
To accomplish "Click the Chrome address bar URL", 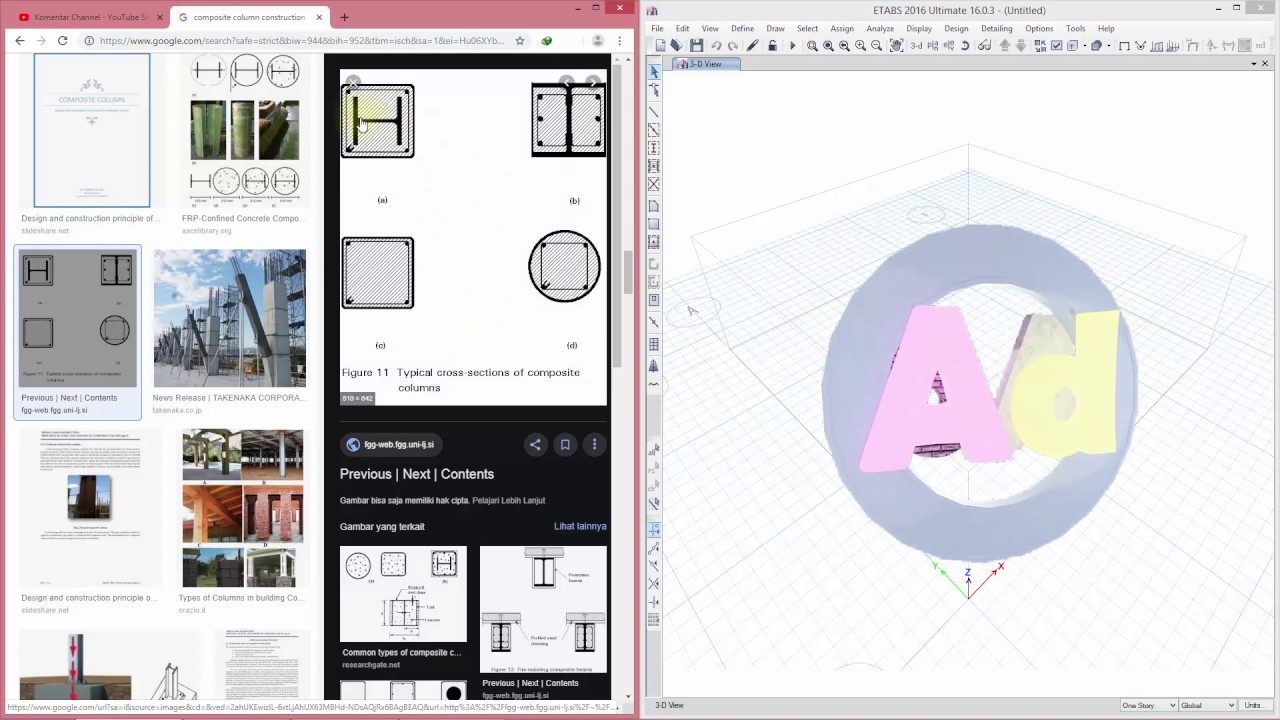I will (x=302, y=41).
